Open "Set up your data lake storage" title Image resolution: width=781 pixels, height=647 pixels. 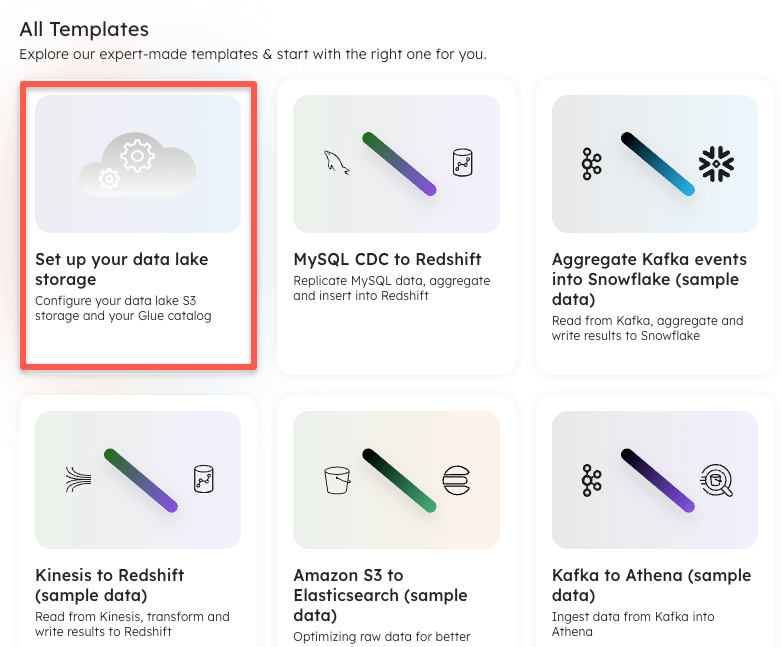coord(122,269)
